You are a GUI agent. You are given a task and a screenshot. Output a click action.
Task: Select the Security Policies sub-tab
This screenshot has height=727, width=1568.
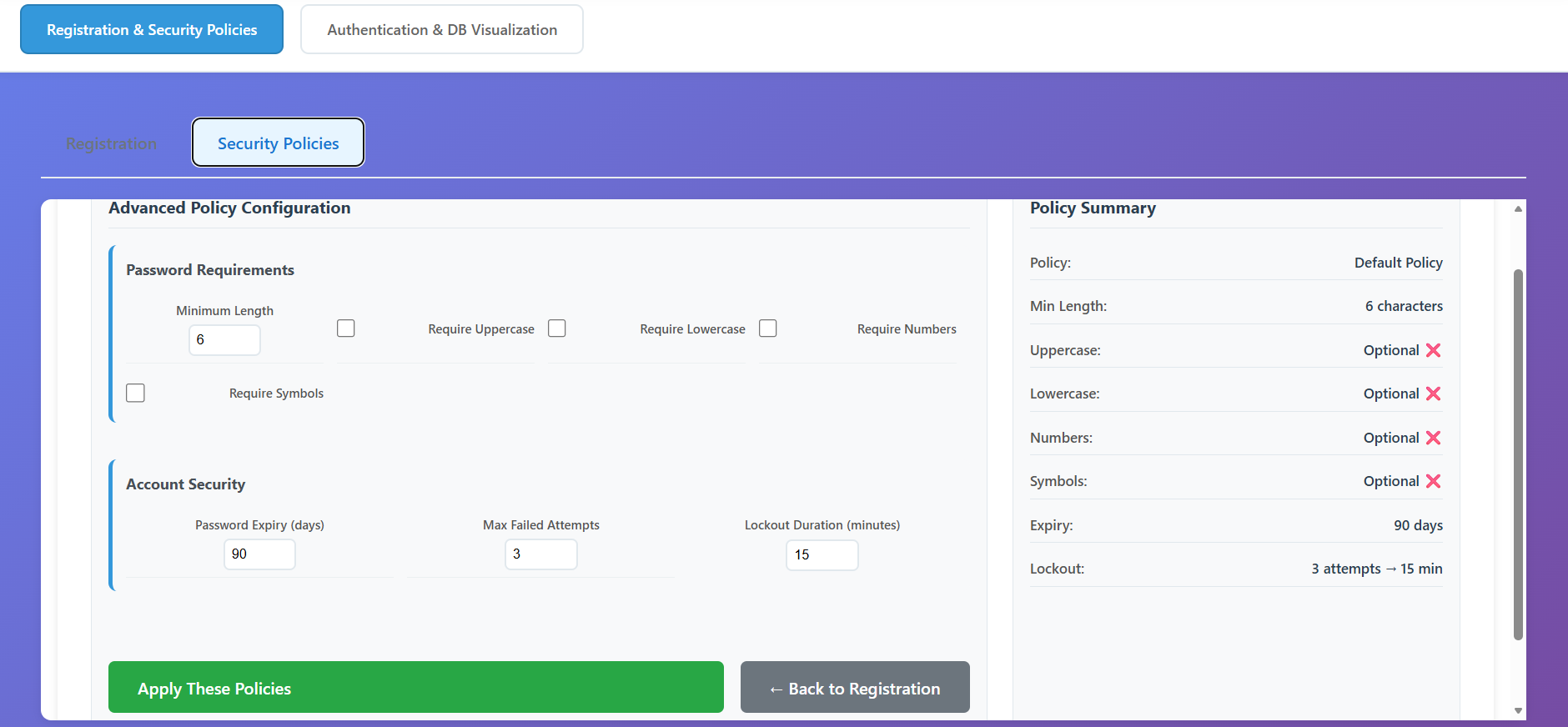(x=278, y=143)
